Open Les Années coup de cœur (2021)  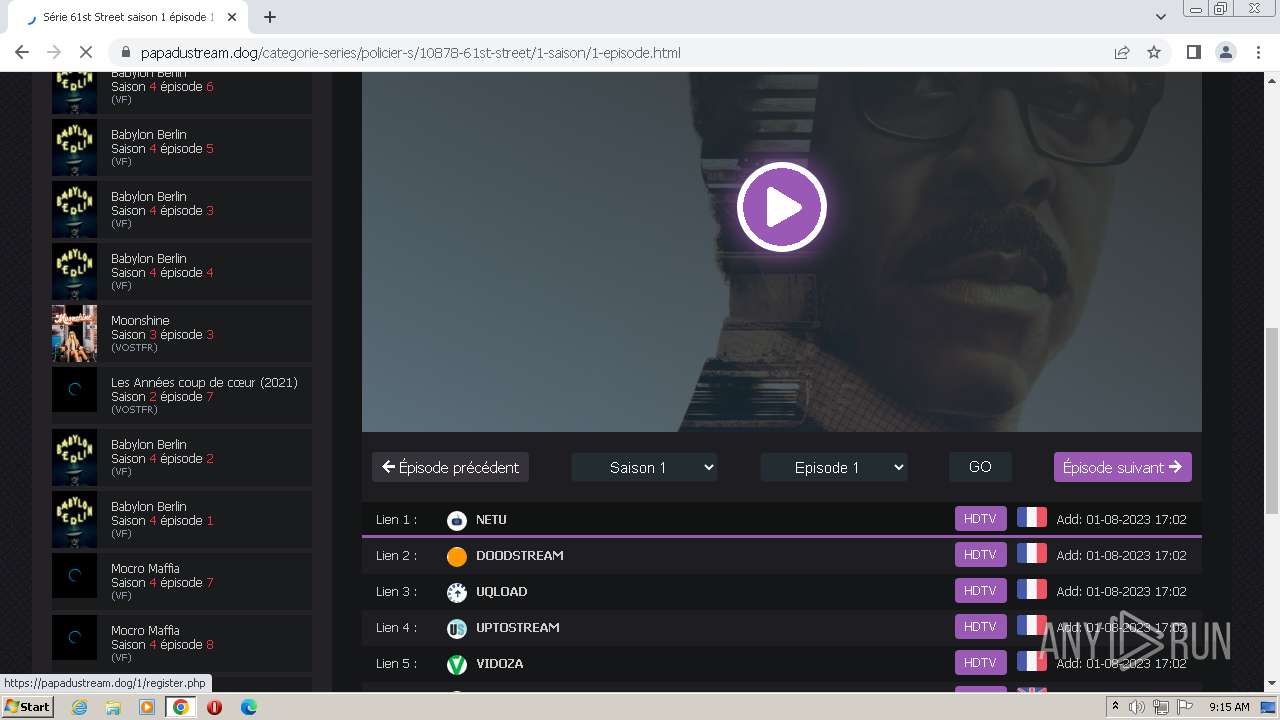[x=182, y=396]
